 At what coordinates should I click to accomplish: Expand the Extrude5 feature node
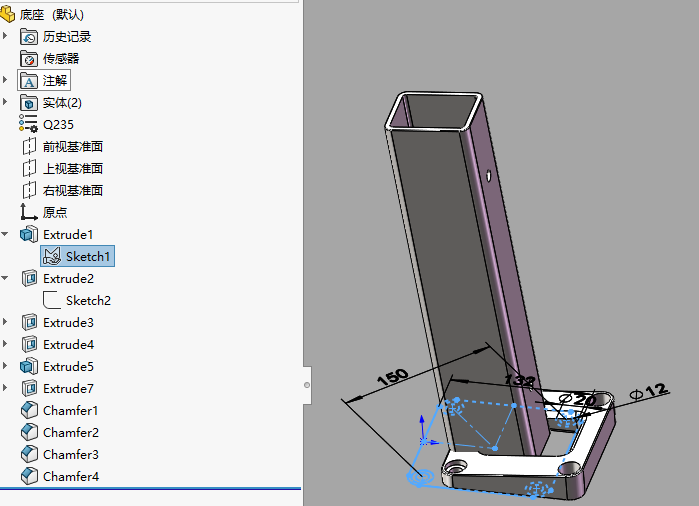[x=5, y=365]
